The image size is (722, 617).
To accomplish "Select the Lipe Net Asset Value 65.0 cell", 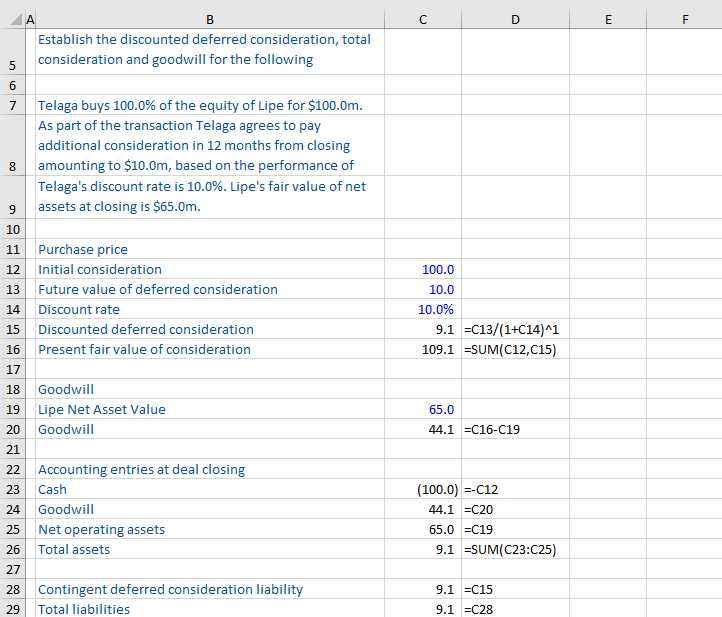I will pyautogui.click(x=440, y=409).
